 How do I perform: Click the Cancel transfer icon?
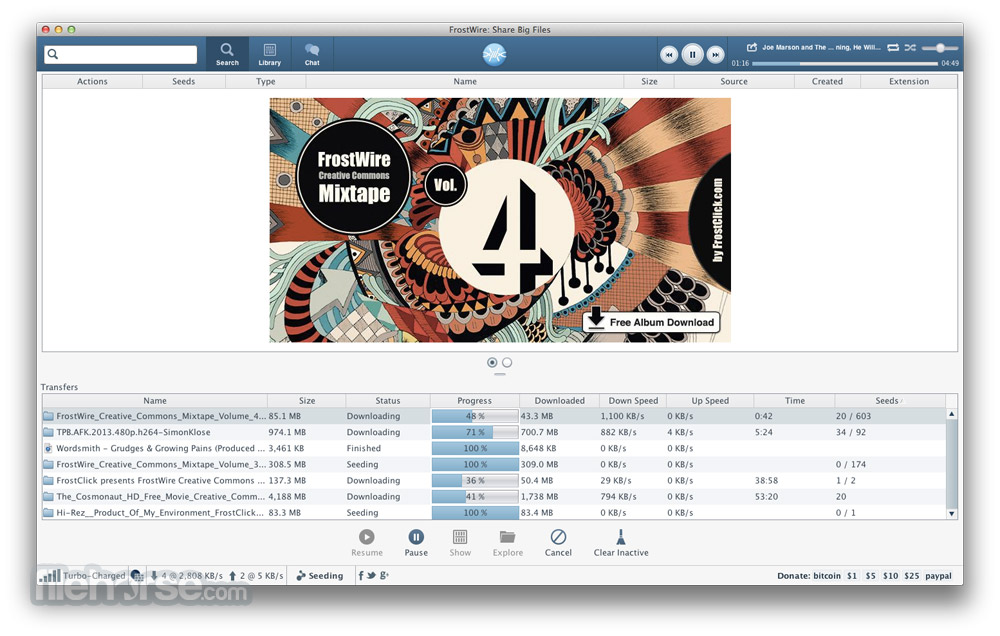pos(558,536)
